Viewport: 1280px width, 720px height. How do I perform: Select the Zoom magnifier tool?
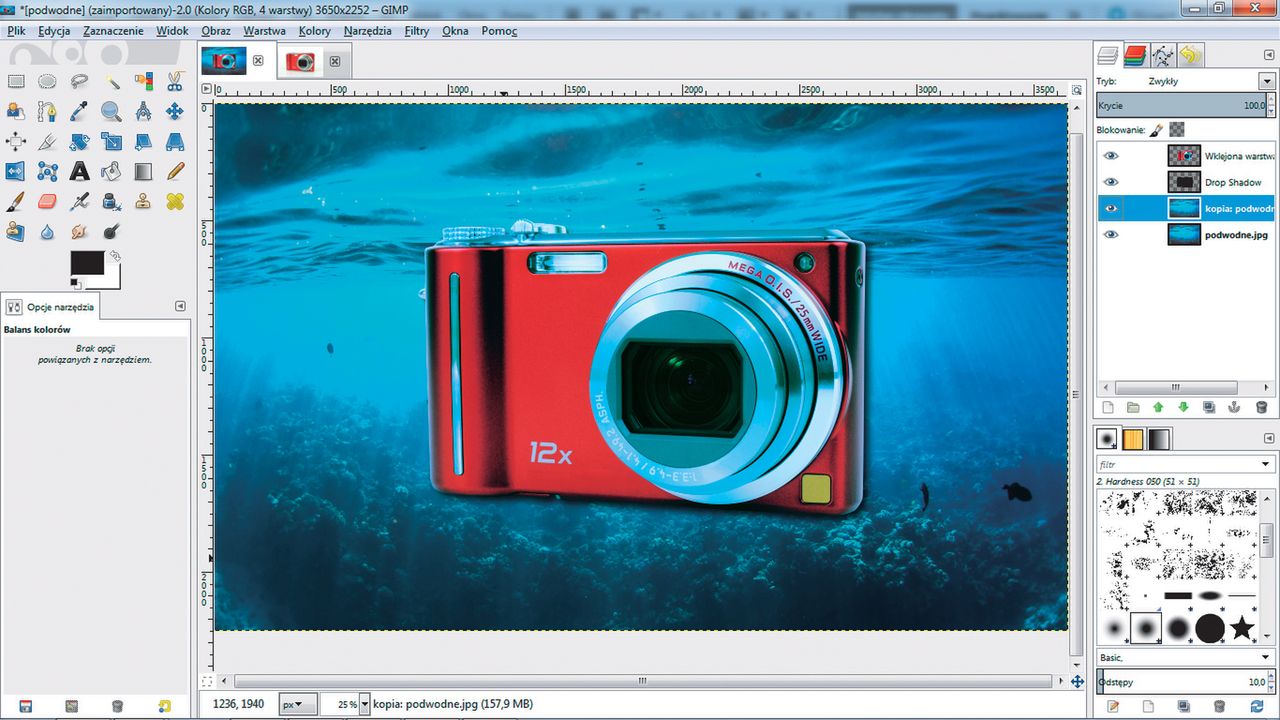[x=111, y=111]
